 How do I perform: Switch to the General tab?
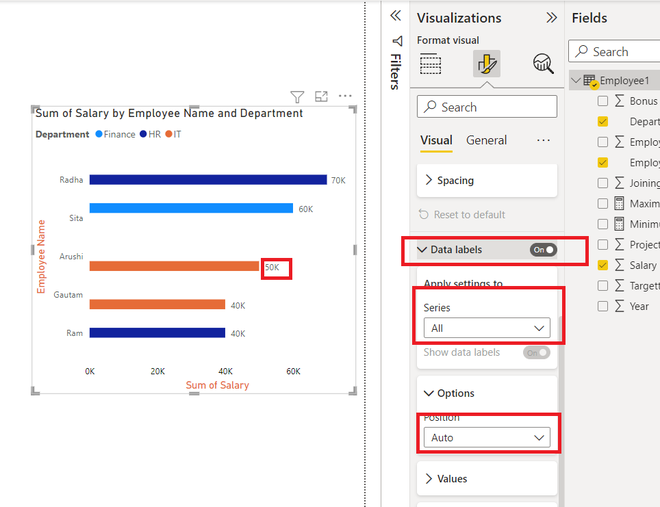(486, 140)
